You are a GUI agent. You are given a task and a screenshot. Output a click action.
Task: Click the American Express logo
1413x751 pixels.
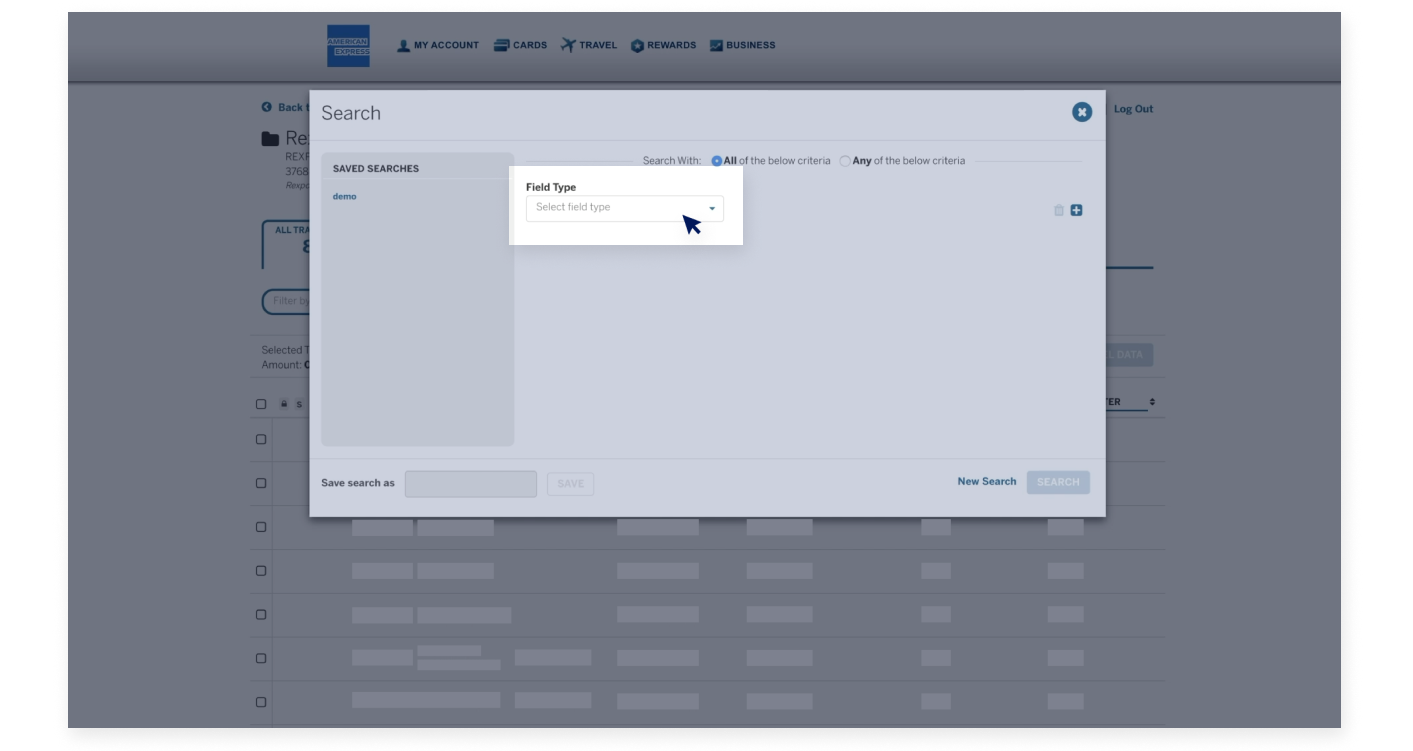(347, 44)
